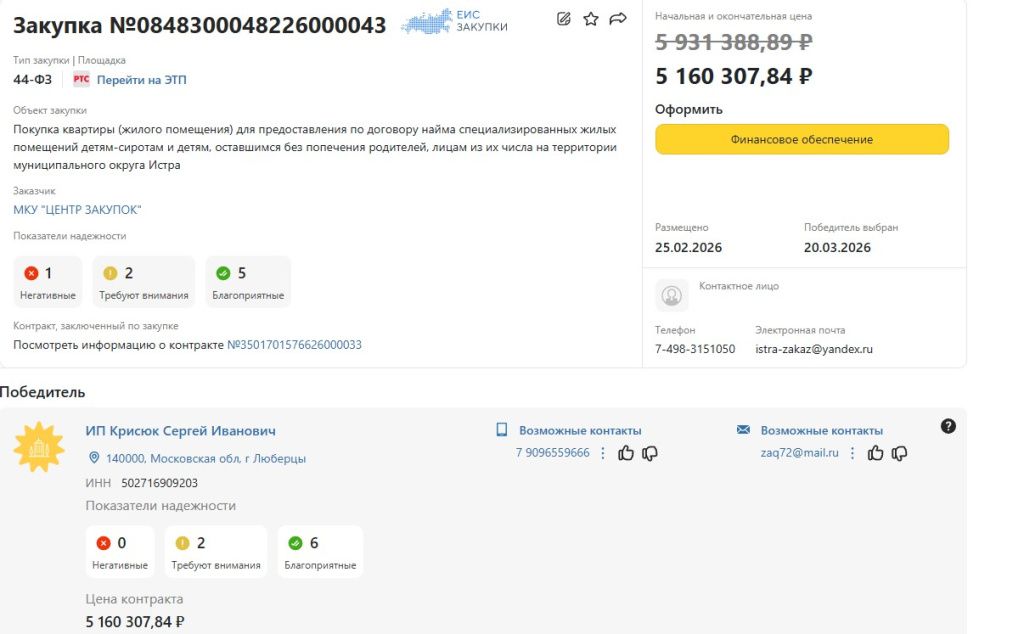The width and height of the screenshot is (1024, 634).
Task: Share the purchase via the arrow icon
Action: click(x=617, y=20)
